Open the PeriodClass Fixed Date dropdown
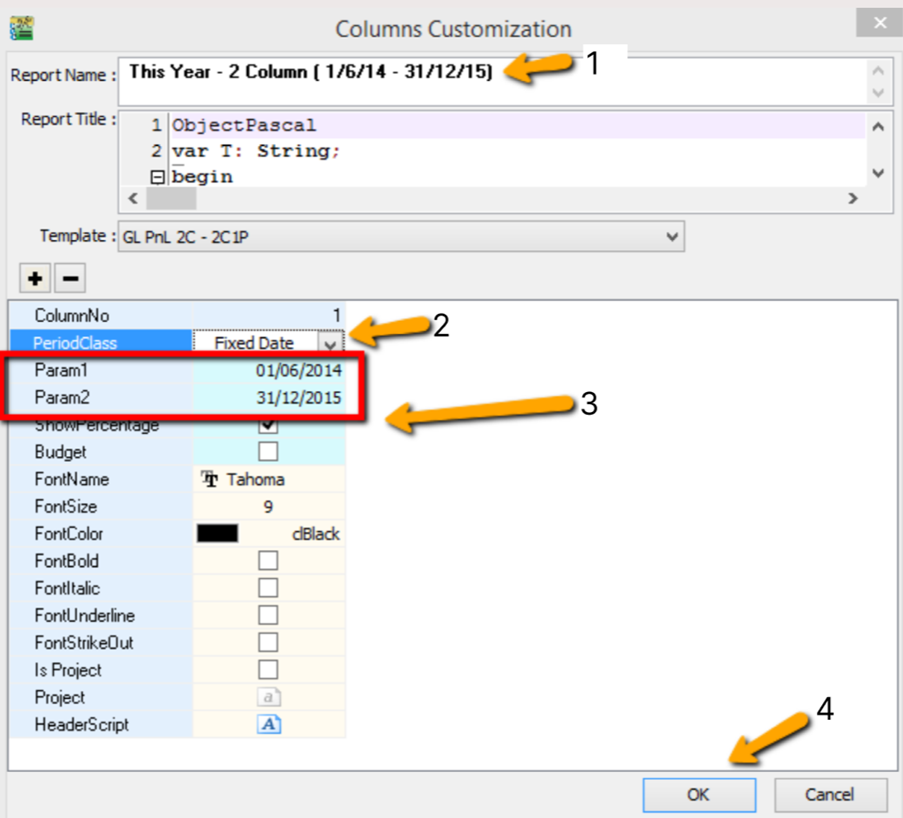 click(x=330, y=343)
